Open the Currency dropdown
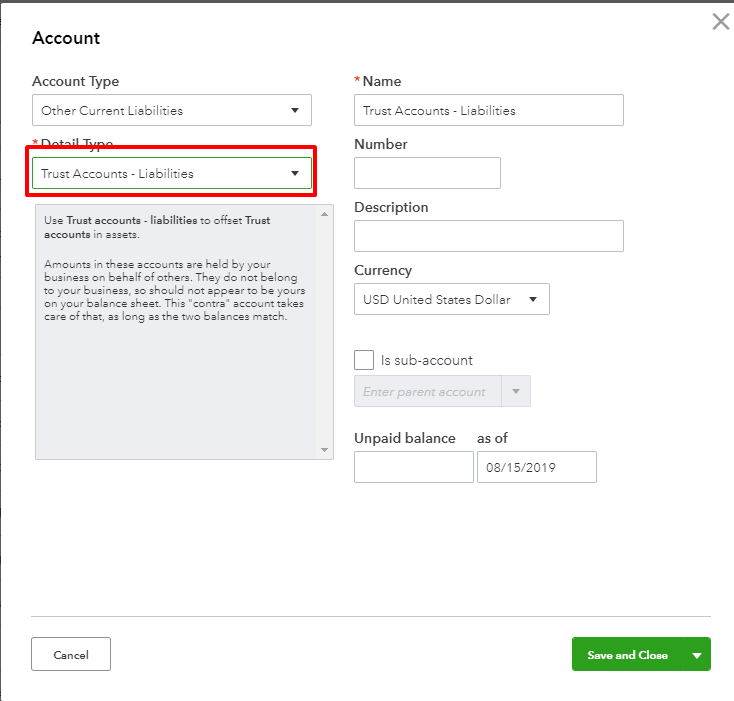 click(x=451, y=299)
